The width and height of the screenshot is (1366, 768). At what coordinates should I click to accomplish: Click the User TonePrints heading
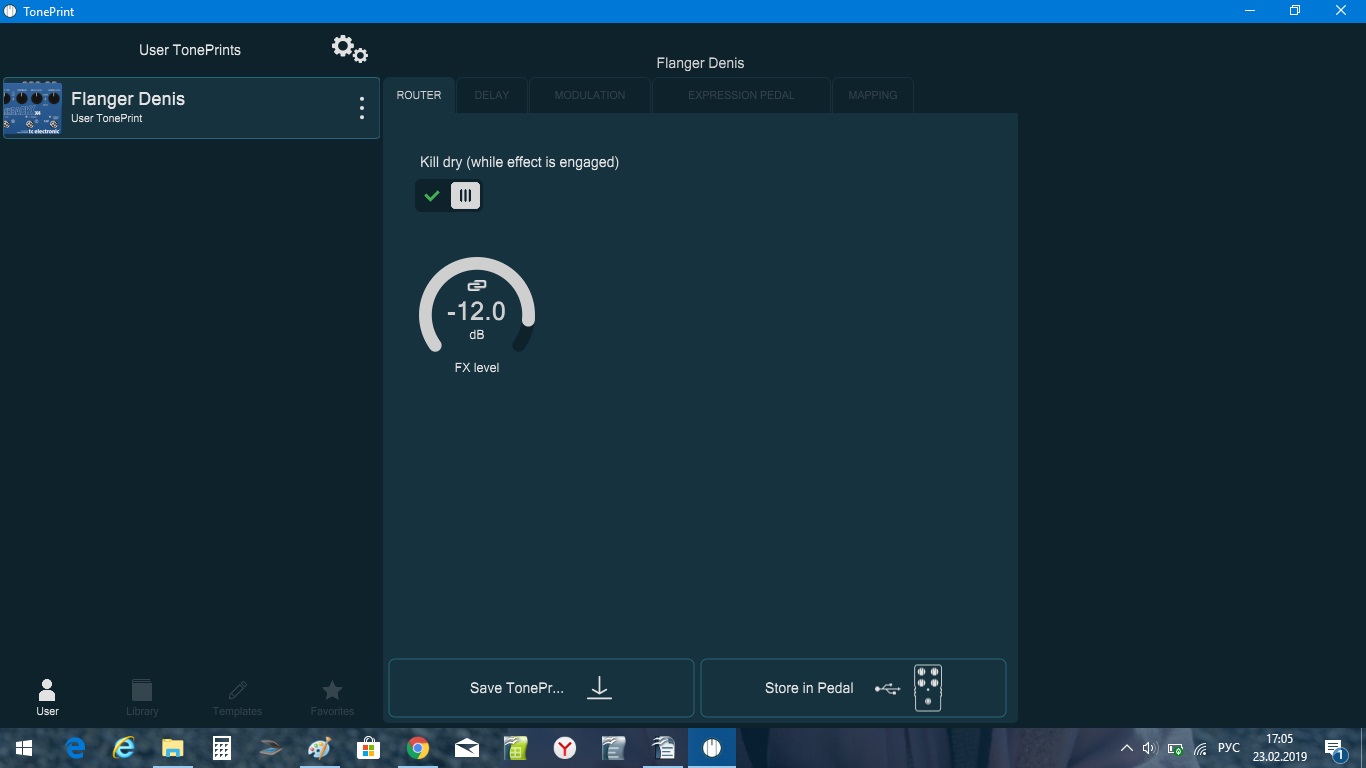coord(190,50)
